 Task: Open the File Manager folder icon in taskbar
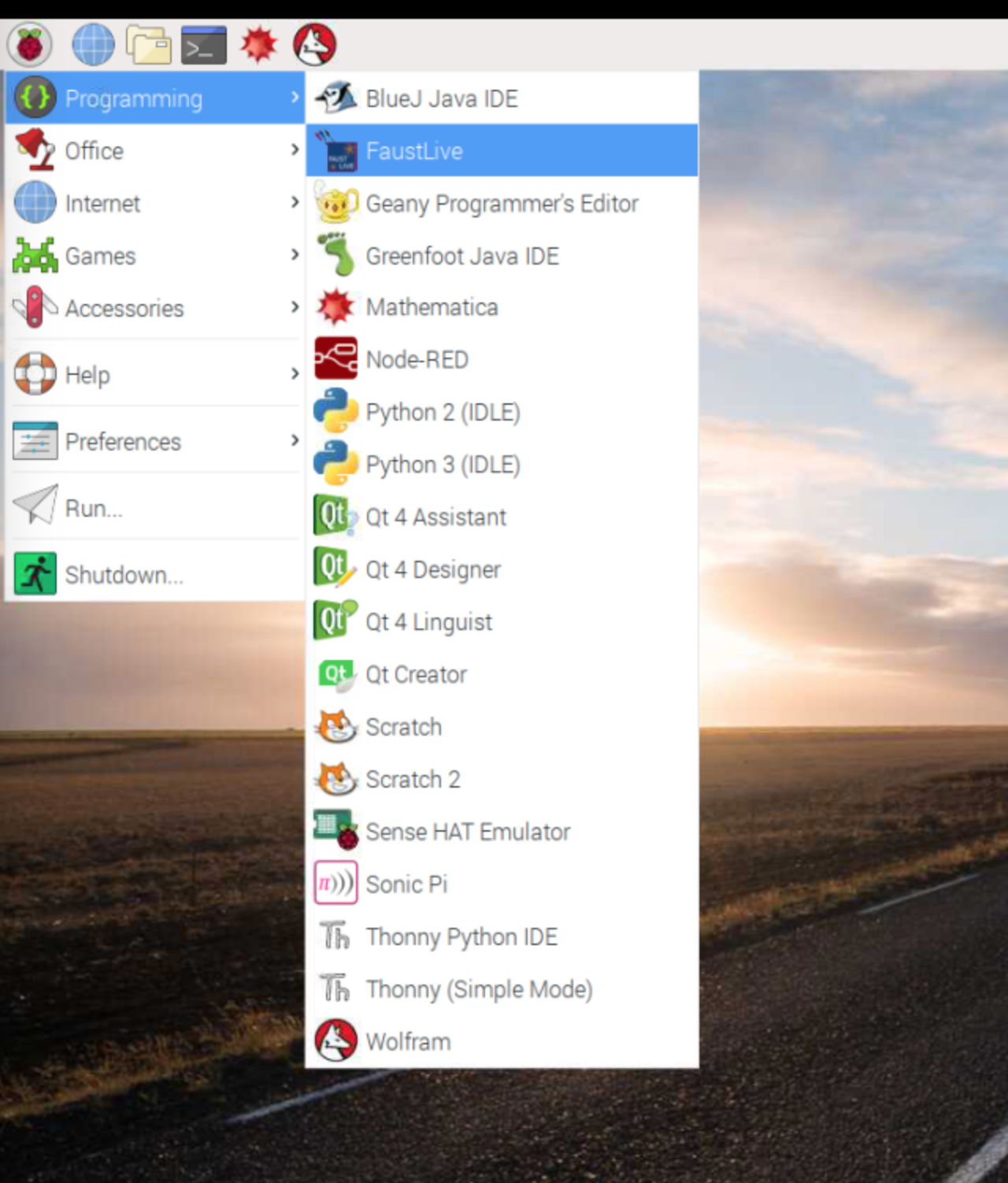pyautogui.click(x=149, y=45)
